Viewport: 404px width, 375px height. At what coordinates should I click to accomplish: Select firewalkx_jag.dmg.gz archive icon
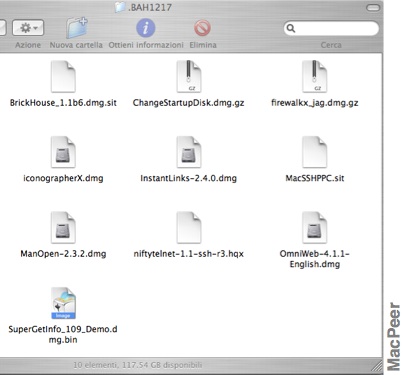[314, 77]
